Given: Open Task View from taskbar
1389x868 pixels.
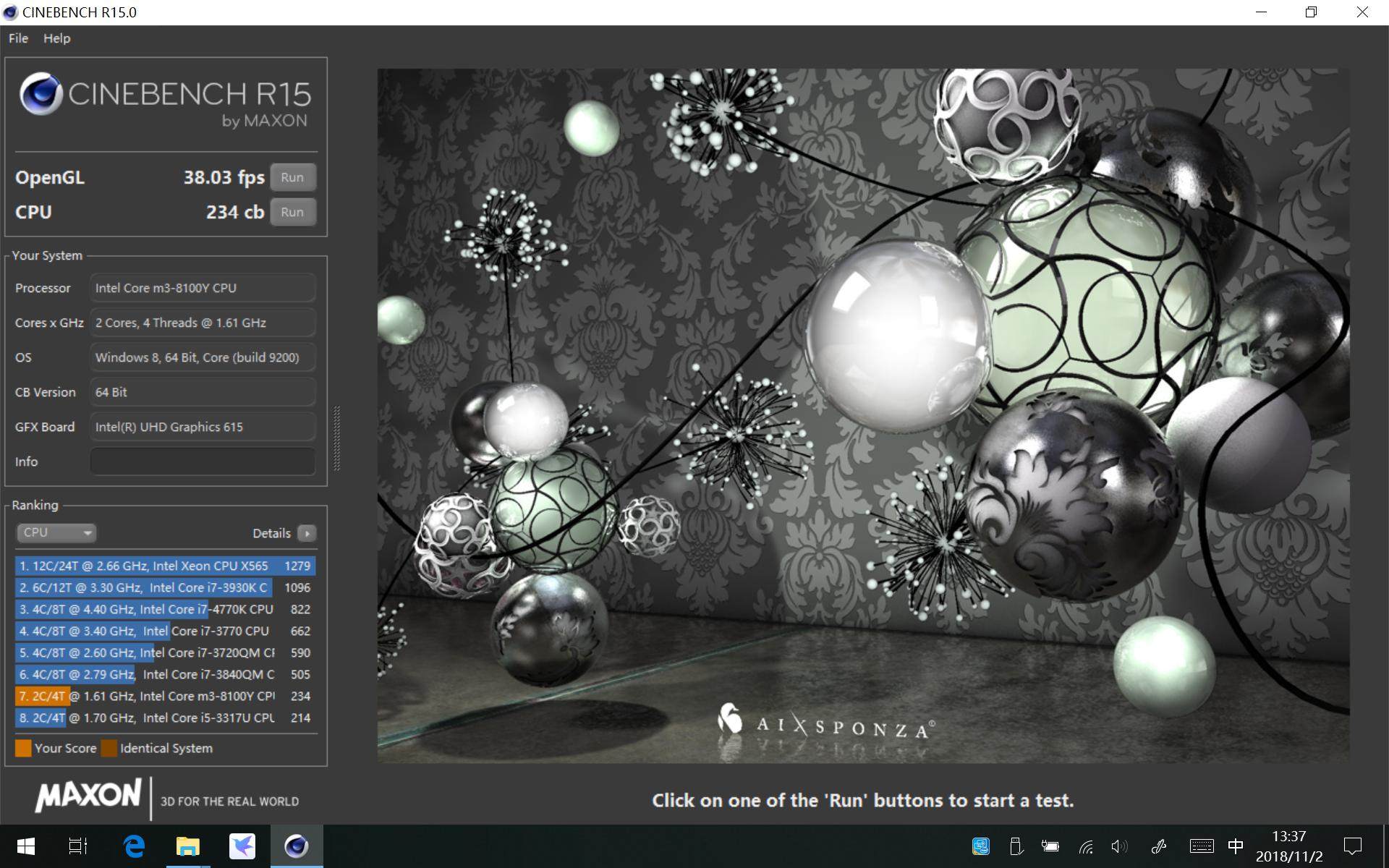Looking at the screenshot, I should (x=78, y=846).
